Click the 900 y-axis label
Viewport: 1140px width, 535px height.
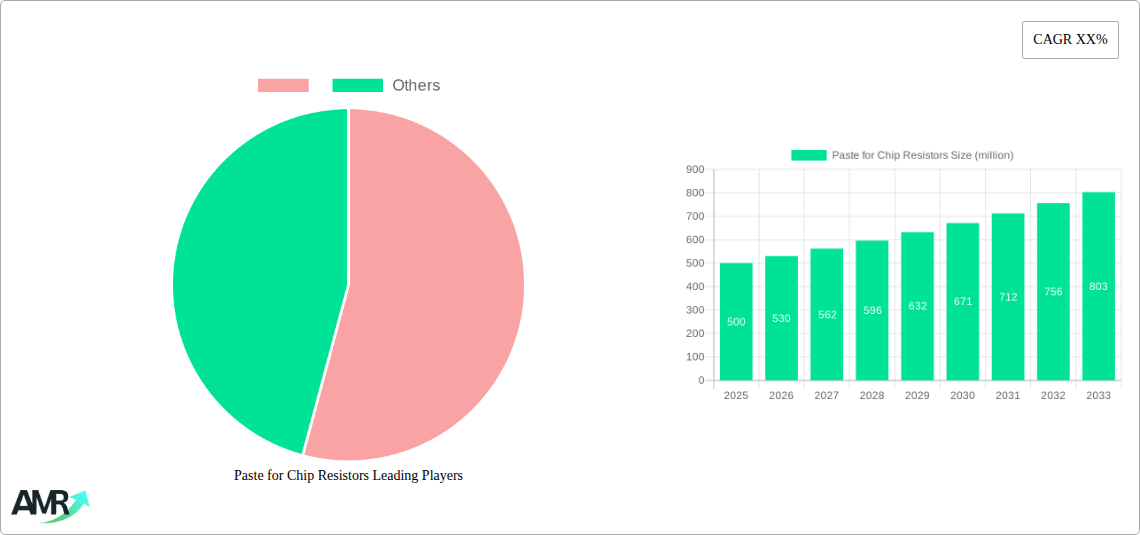(694, 170)
